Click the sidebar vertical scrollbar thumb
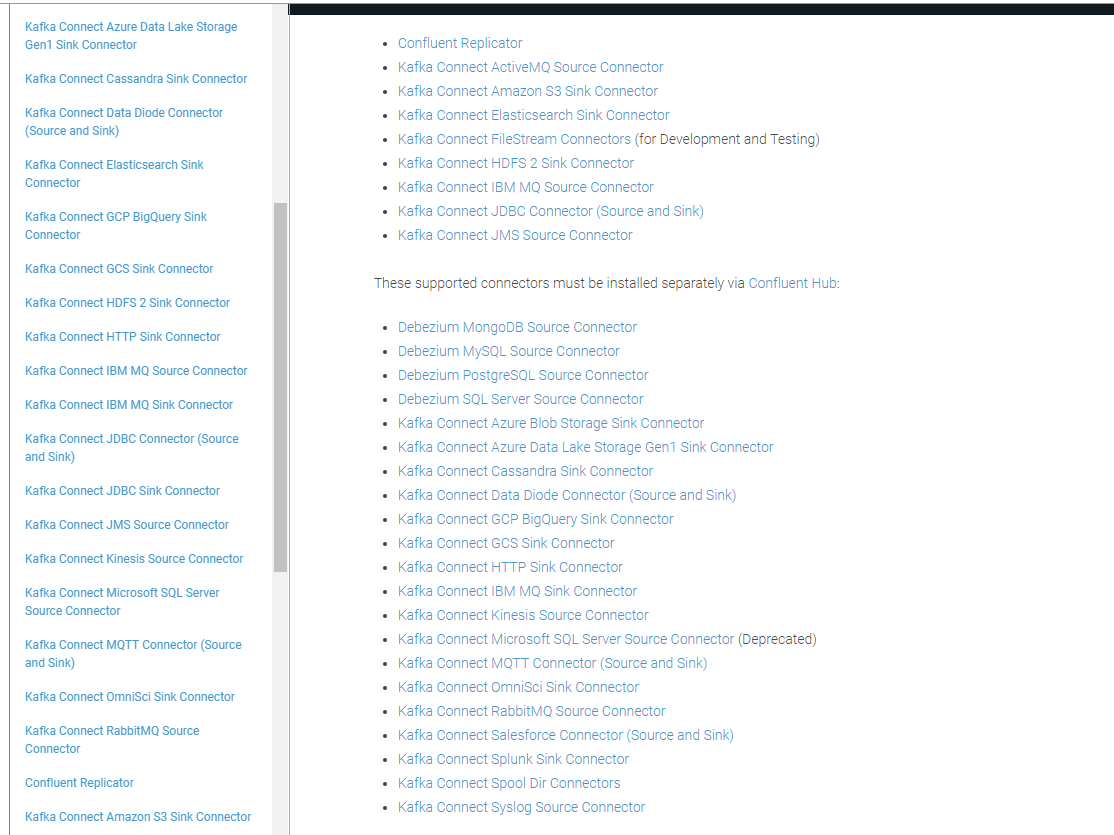This screenshot has height=835, width=1114. (280, 387)
